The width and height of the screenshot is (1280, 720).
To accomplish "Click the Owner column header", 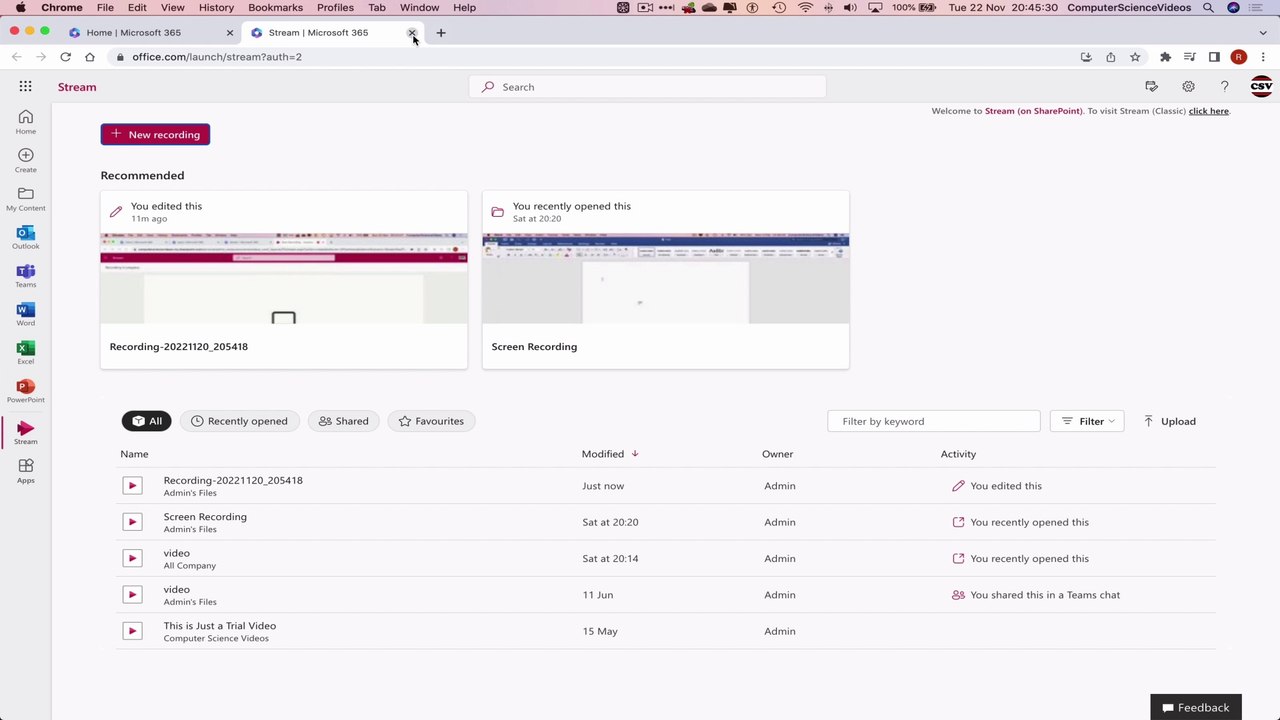I will pos(777,454).
